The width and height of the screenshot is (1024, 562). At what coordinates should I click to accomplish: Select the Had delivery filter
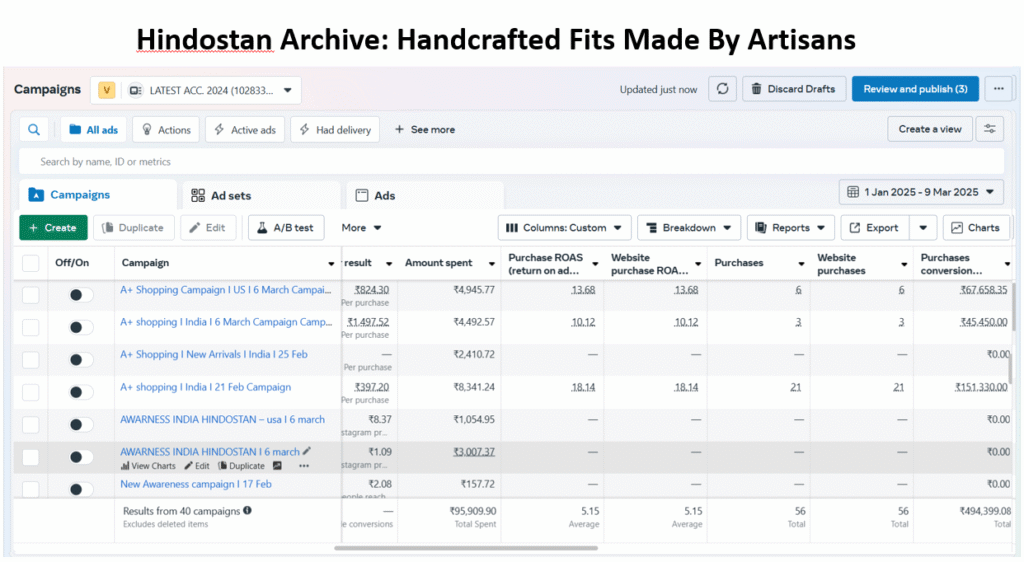[x=335, y=129]
